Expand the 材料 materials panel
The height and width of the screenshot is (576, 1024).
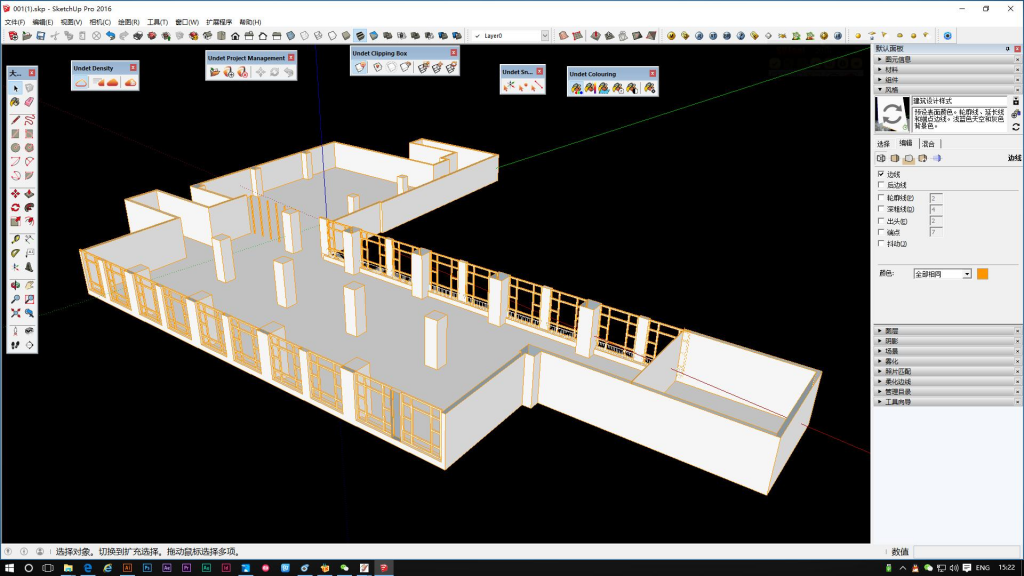[x=947, y=69]
